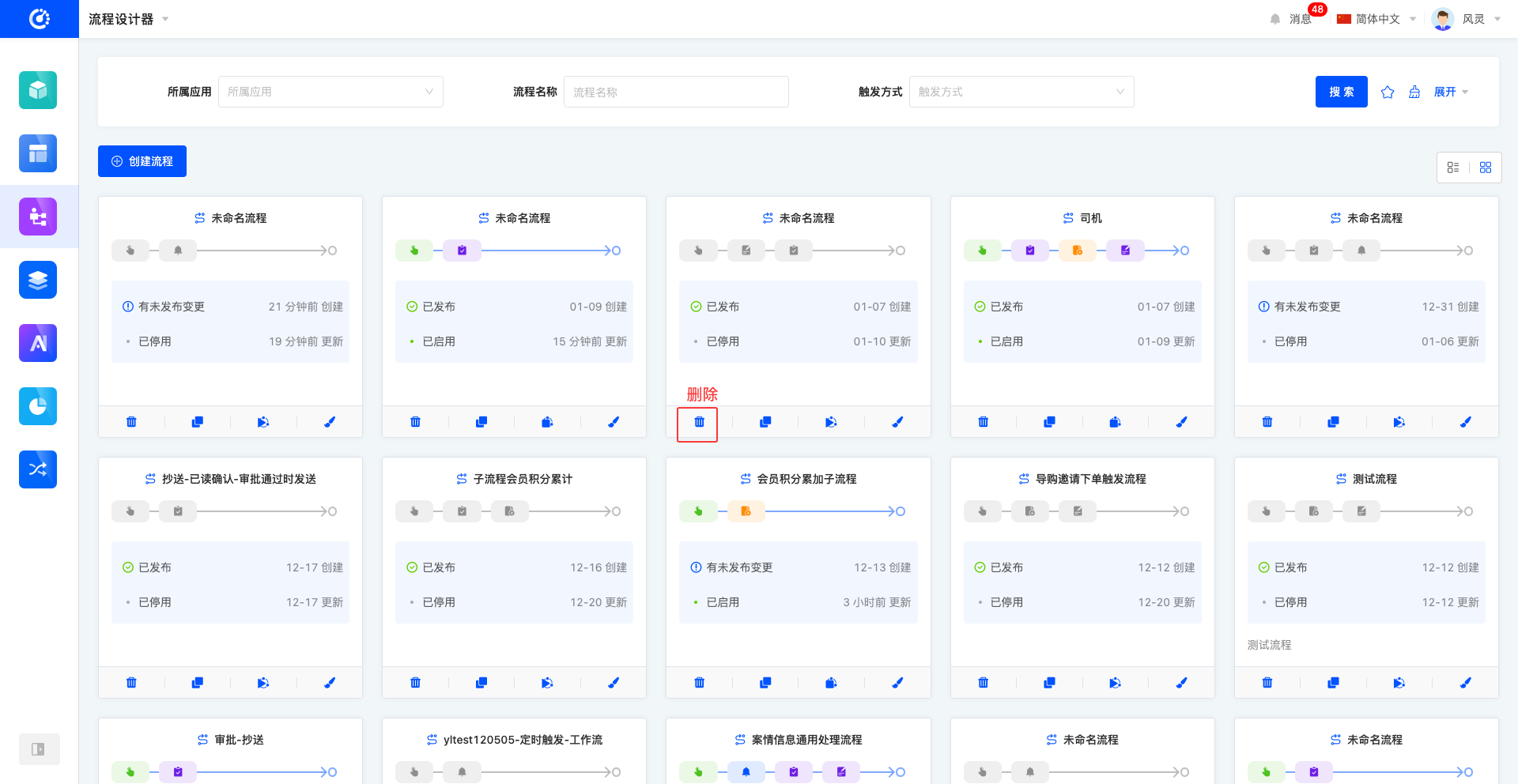Screen dimensions: 1518x784
Task: Click the pie chart icon in left sidebar
Action: coord(38,406)
